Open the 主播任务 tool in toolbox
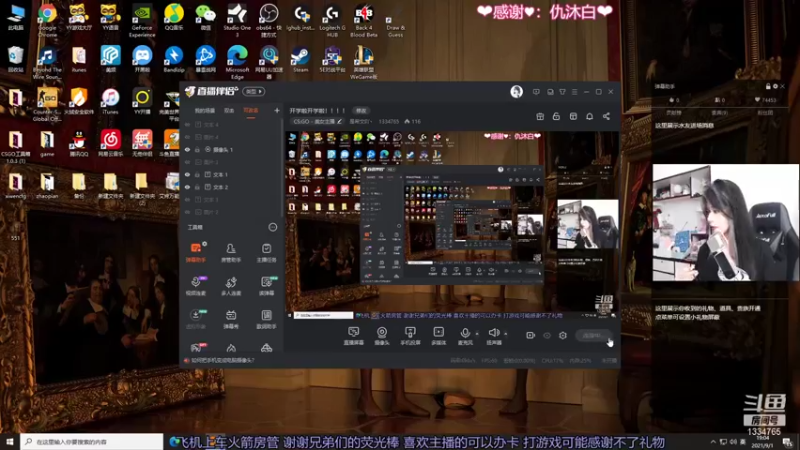Image resolution: width=800 pixels, height=450 pixels. tap(266, 253)
